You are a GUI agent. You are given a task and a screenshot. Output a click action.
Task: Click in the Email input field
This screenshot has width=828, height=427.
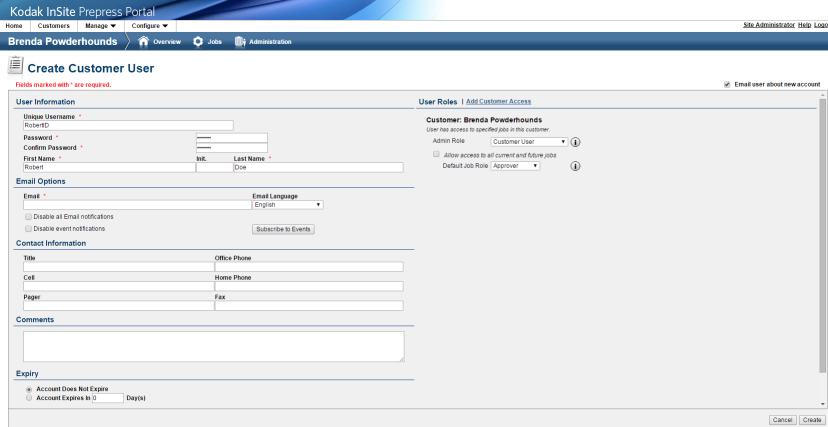pos(137,205)
